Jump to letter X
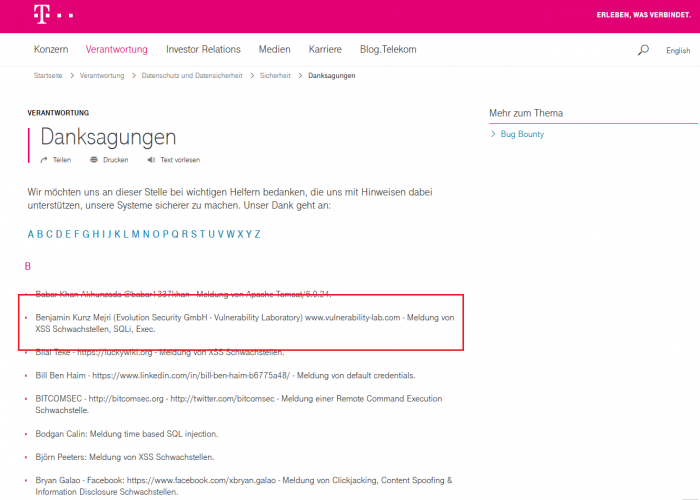The width and height of the screenshot is (700, 500). click(x=240, y=234)
